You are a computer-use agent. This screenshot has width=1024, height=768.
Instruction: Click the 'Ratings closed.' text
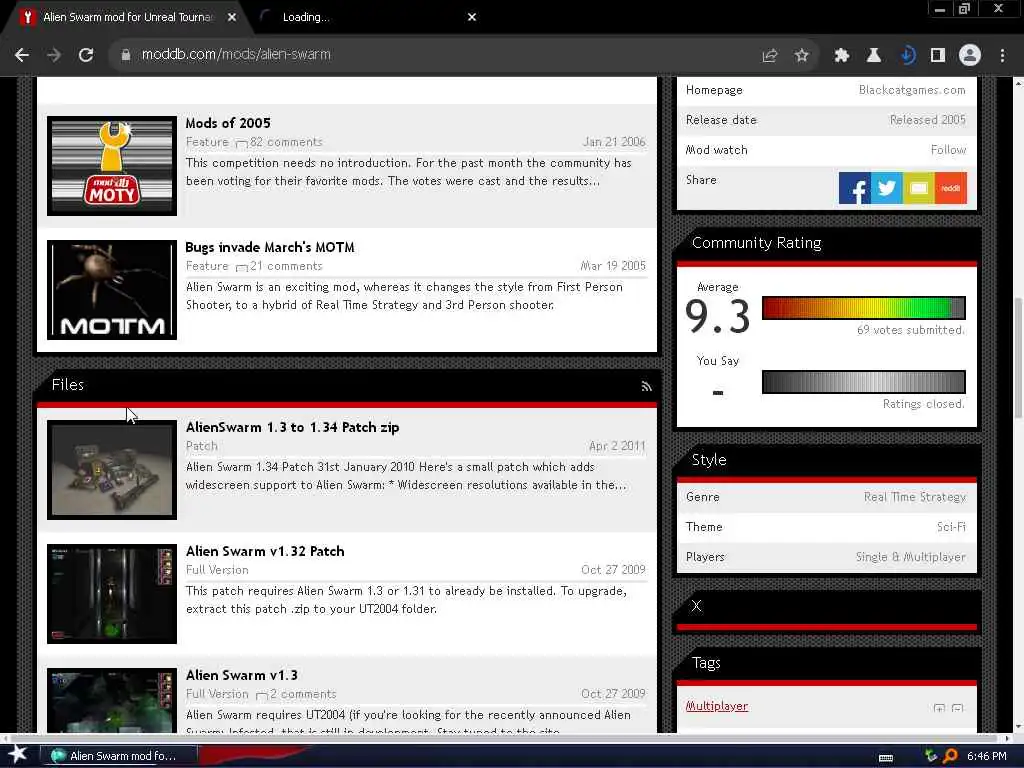click(923, 404)
